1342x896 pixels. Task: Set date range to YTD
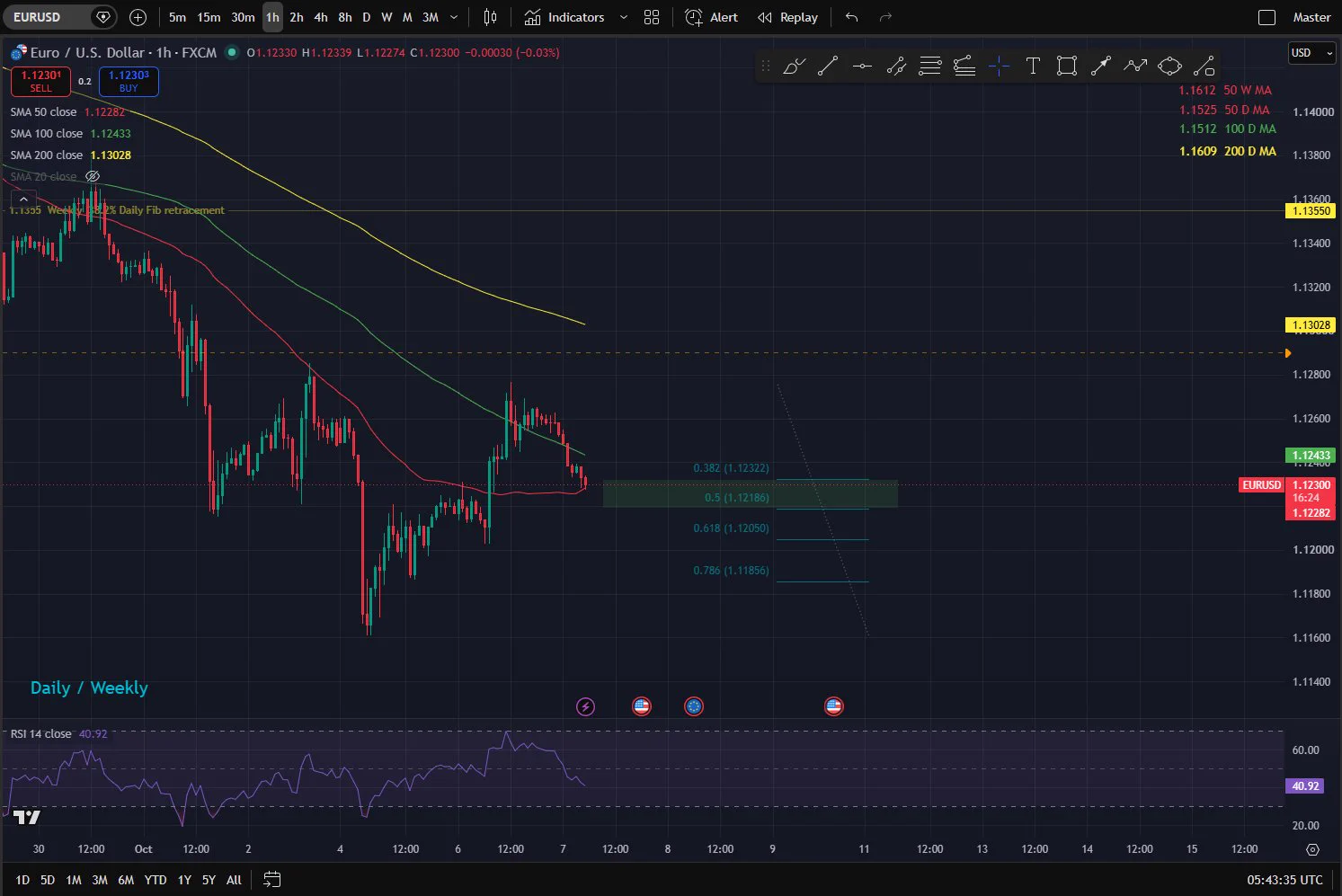click(156, 880)
